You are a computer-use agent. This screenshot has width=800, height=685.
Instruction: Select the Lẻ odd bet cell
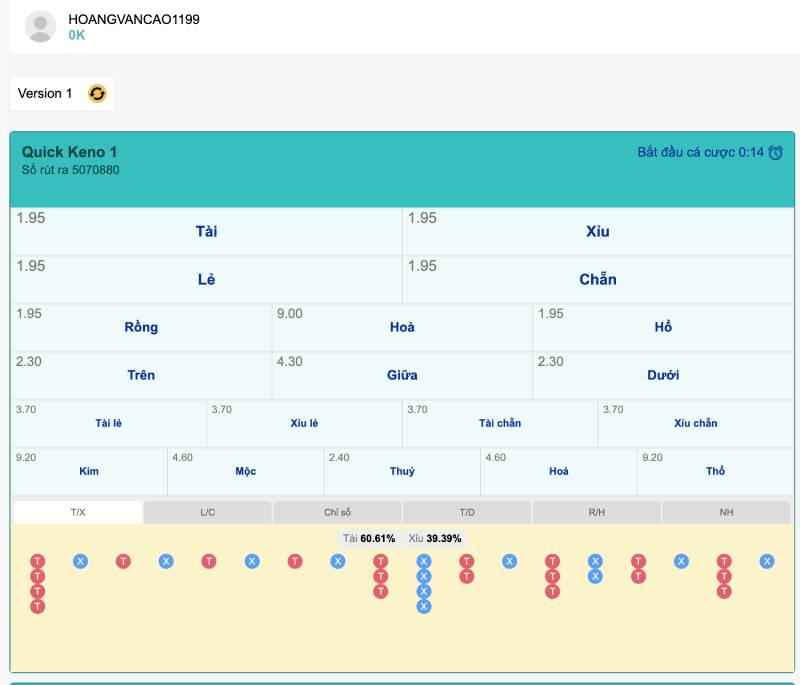tap(206, 280)
